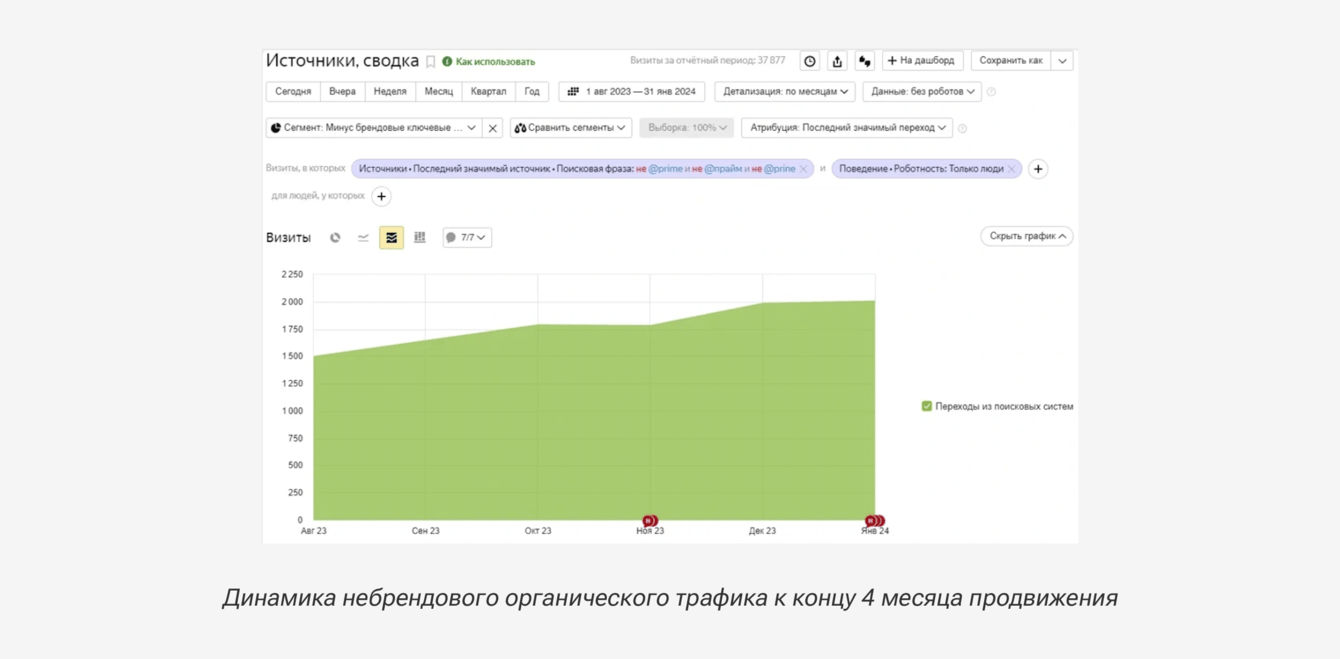Click the export share icon
The image size is (1340, 659).
837,61
